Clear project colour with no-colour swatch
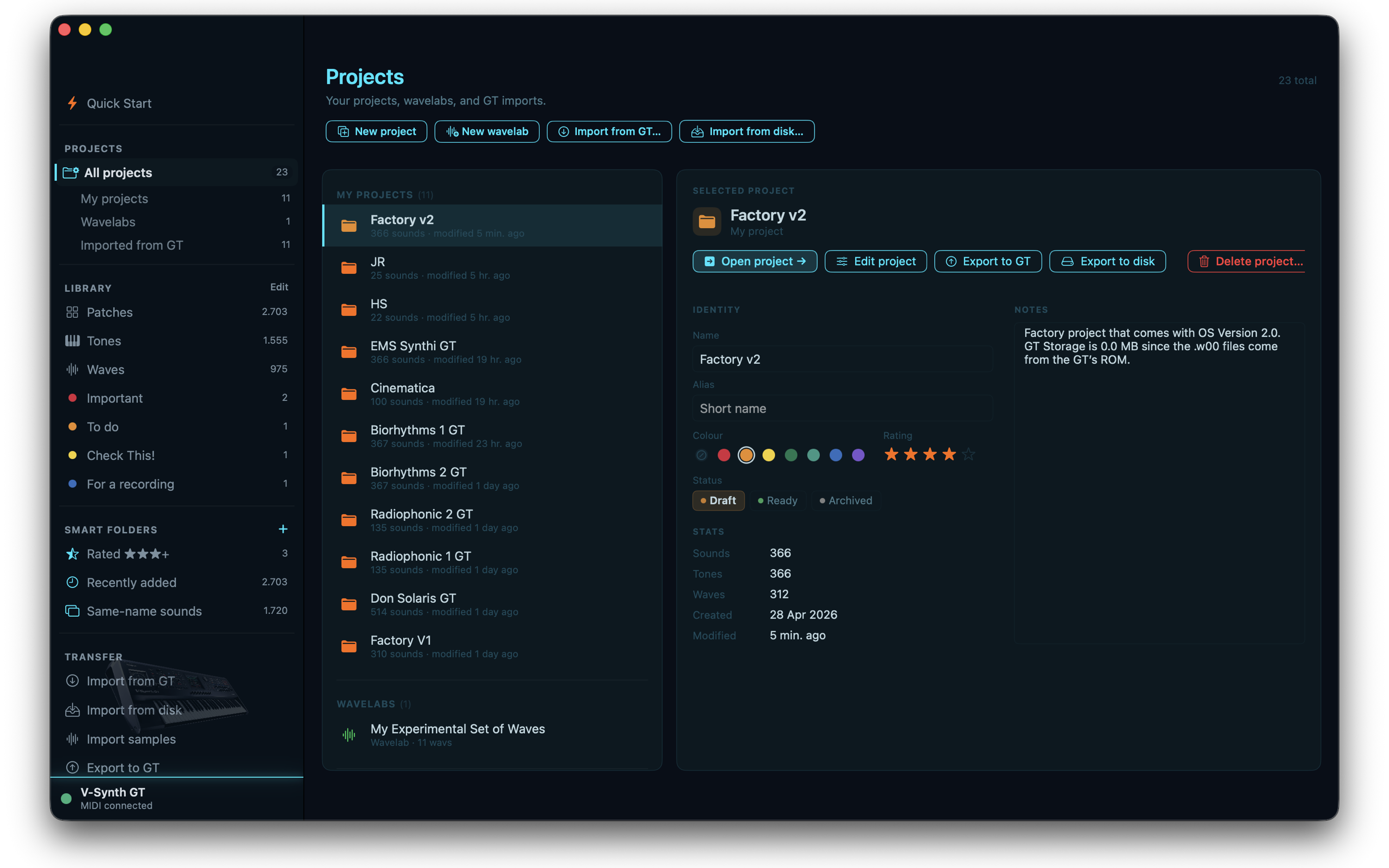This screenshot has width=1389, height=868. pos(701,455)
